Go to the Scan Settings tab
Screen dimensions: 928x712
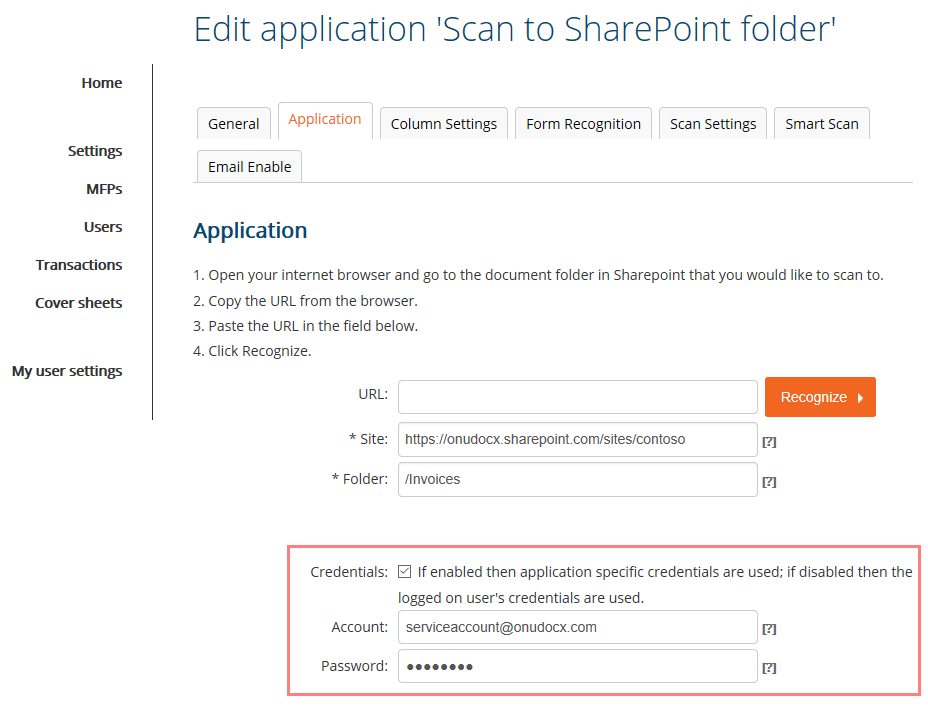[x=712, y=124]
